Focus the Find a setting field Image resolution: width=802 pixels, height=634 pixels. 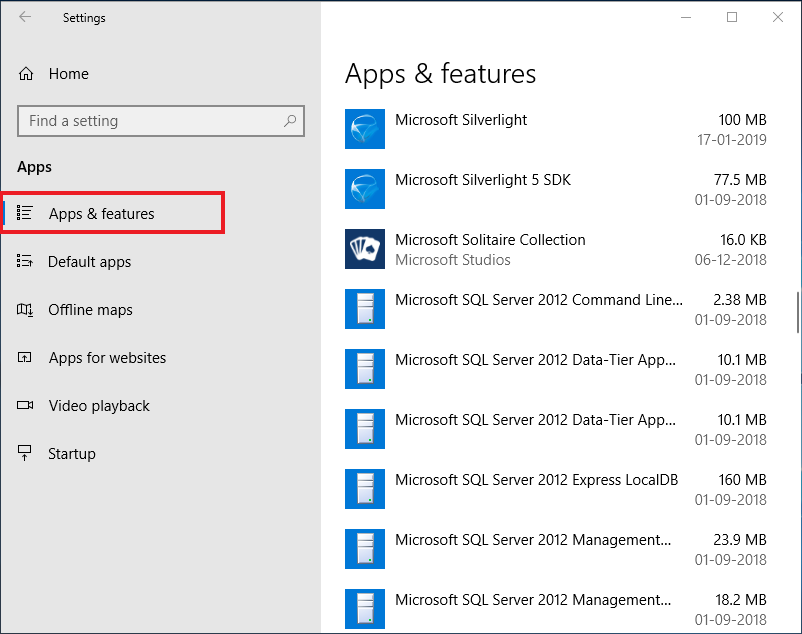pos(161,121)
